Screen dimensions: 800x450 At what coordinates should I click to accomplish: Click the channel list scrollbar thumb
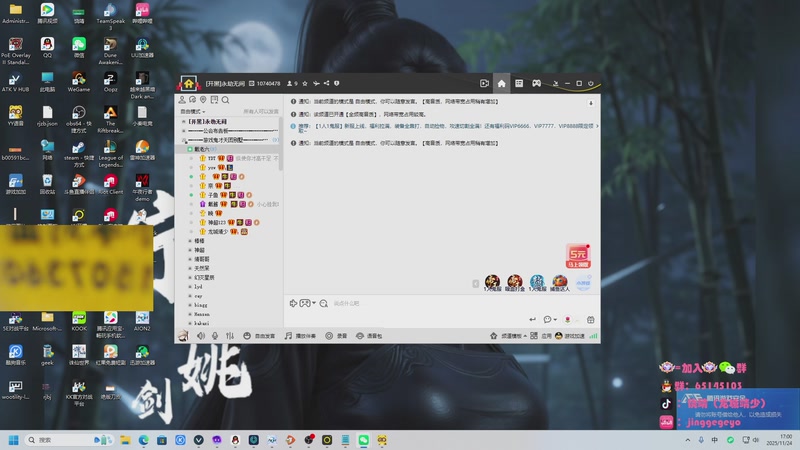click(x=281, y=144)
